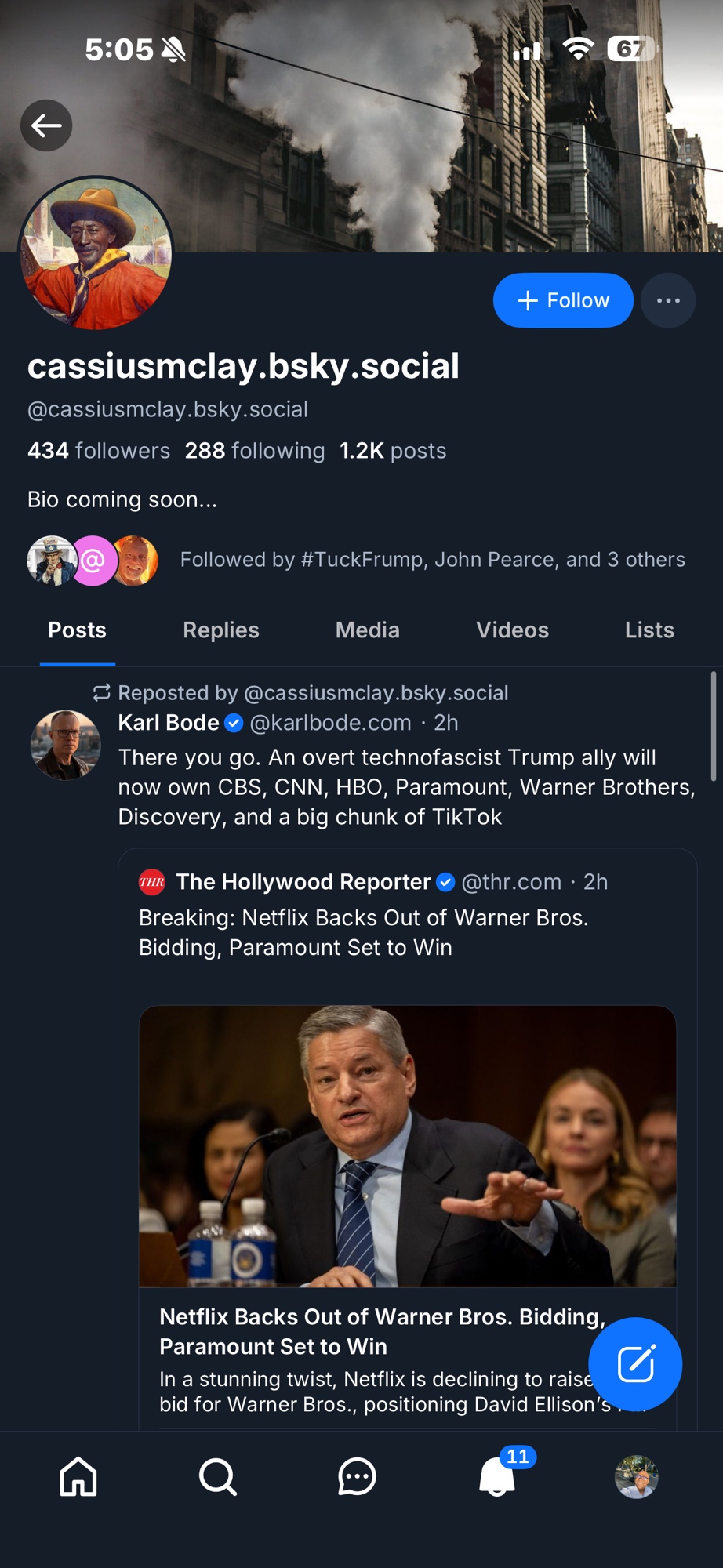
Task: Open Notifications bell with 11 badge
Action: point(497,1477)
